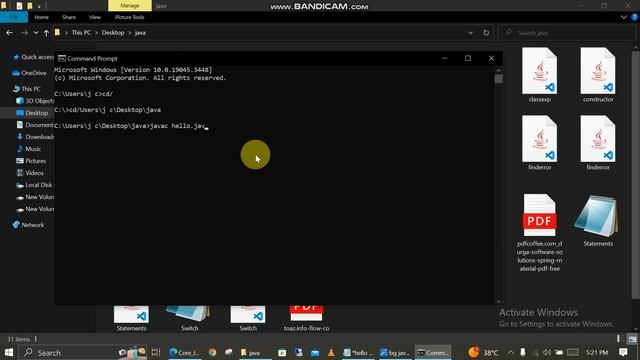
Task: Open Documents in navigation pane
Action: click(35, 125)
